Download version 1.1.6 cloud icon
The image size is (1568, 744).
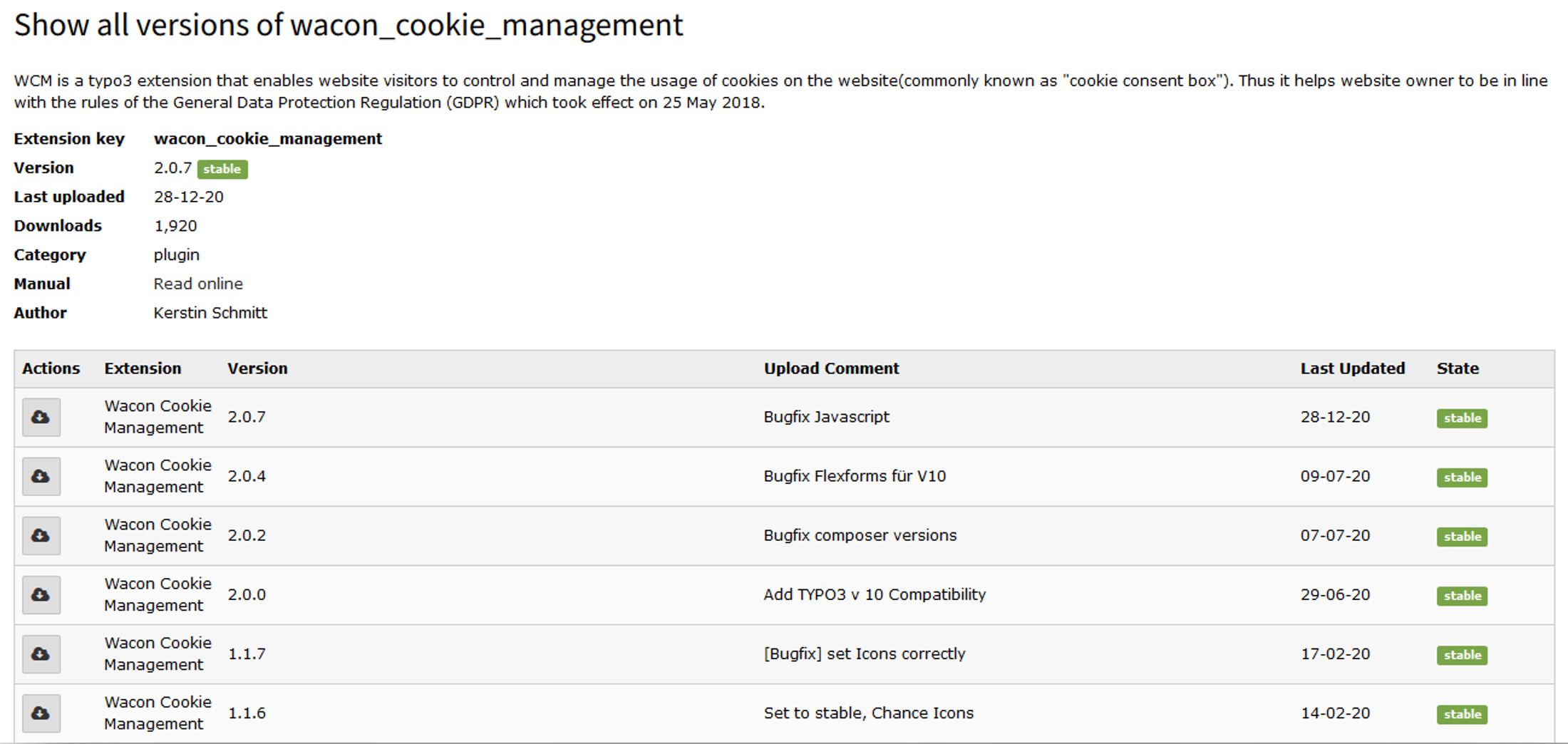tap(41, 713)
